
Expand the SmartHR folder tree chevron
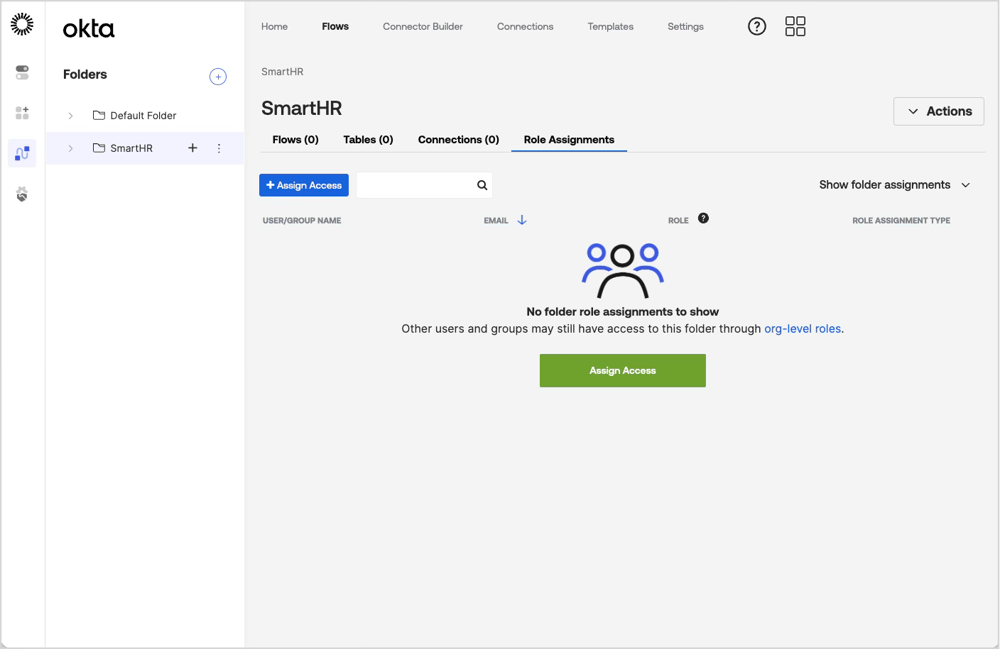coord(71,148)
